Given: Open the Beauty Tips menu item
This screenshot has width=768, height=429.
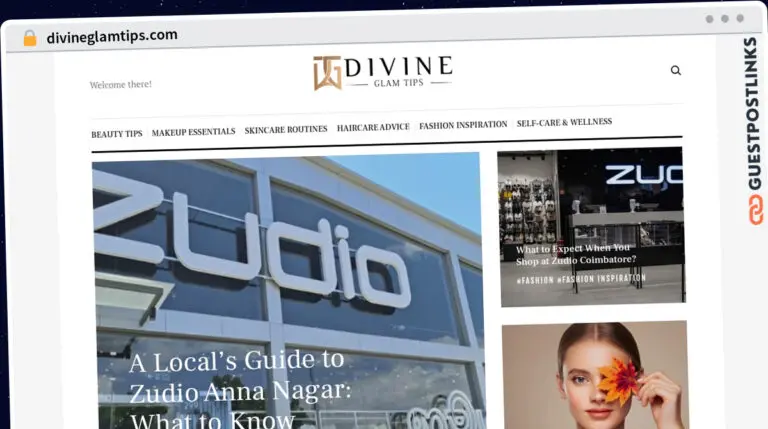Looking at the screenshot, I should coord(117,134).
